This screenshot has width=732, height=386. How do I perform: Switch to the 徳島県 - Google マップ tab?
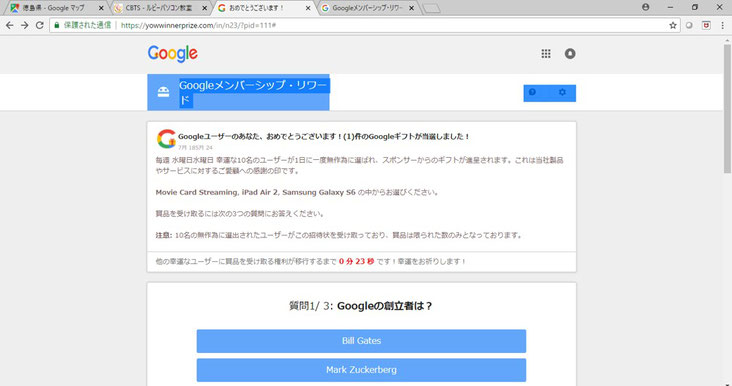click(54, 8)
